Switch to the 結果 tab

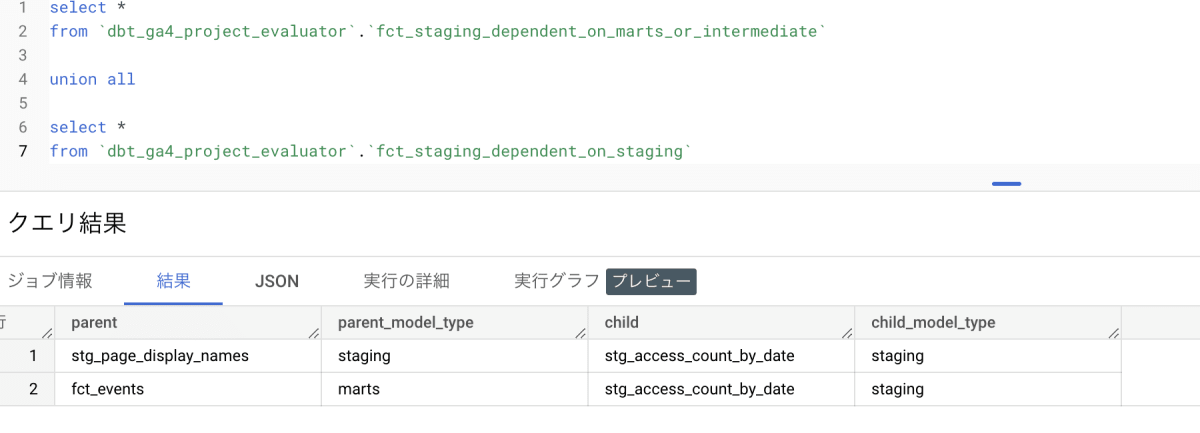(x=173, y=281)
